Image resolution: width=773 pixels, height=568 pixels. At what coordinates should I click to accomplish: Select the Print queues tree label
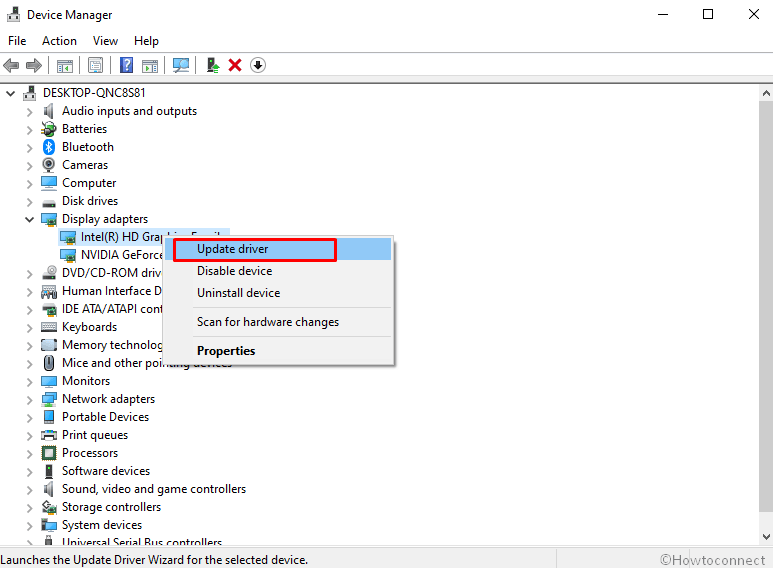tap(95, 435)
